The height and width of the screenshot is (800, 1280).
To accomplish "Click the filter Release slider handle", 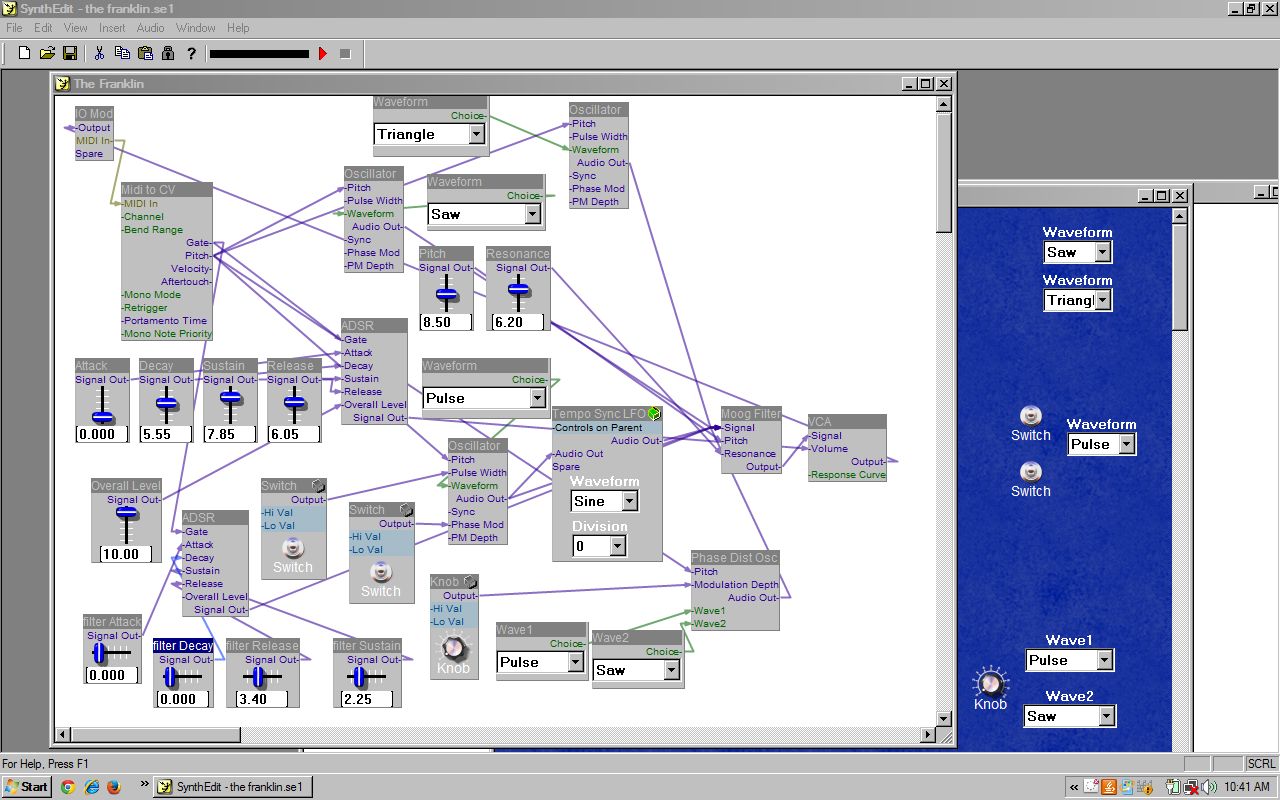I will (x=258, y=678).
